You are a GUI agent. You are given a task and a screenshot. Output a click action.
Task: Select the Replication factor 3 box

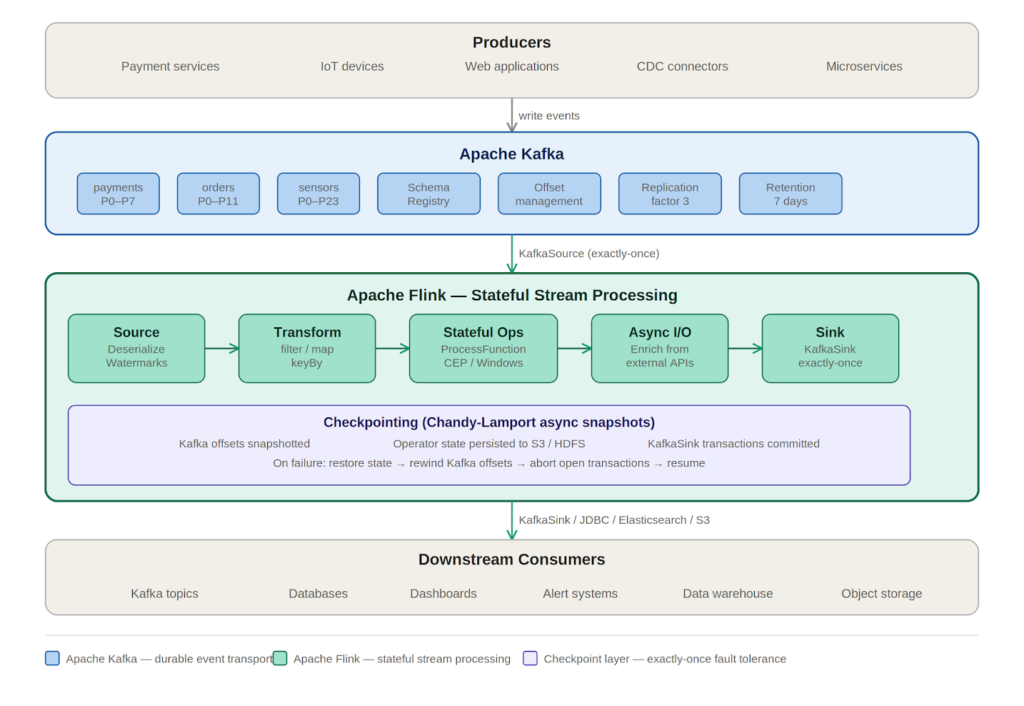(x=670, y=194)
